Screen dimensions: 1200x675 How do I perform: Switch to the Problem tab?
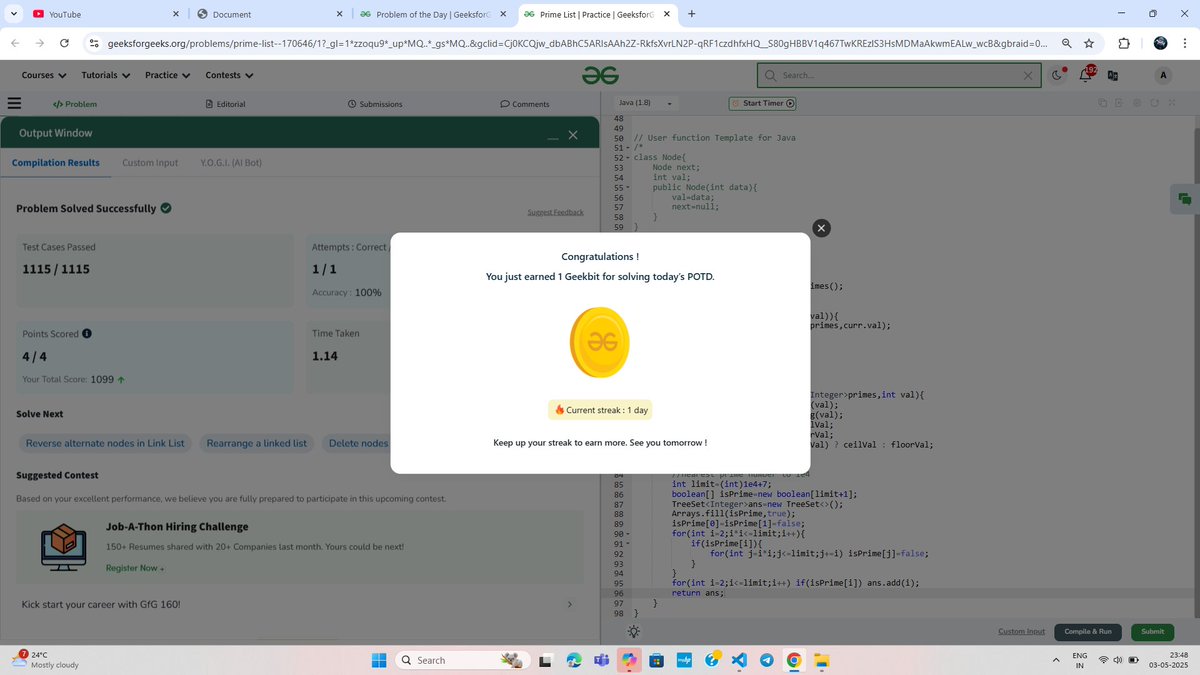point(75,104)
